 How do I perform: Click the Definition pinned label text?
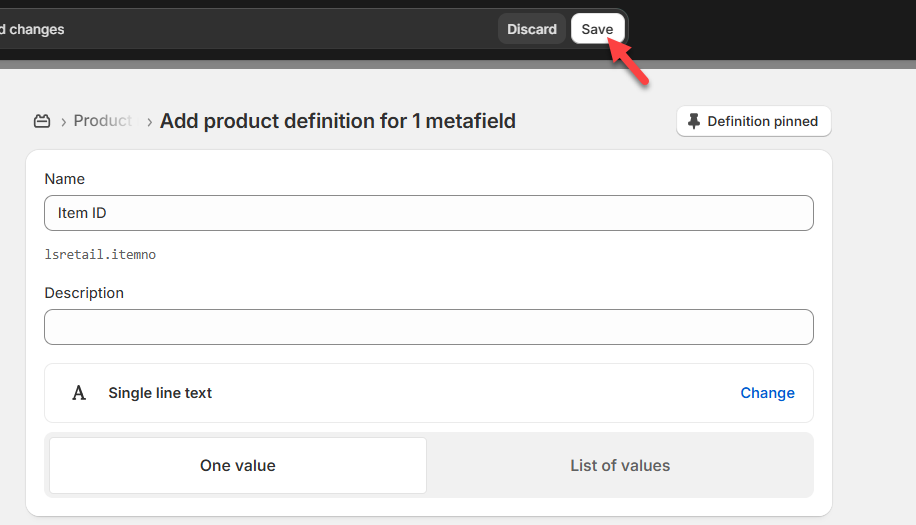click(x=762, y=121)
